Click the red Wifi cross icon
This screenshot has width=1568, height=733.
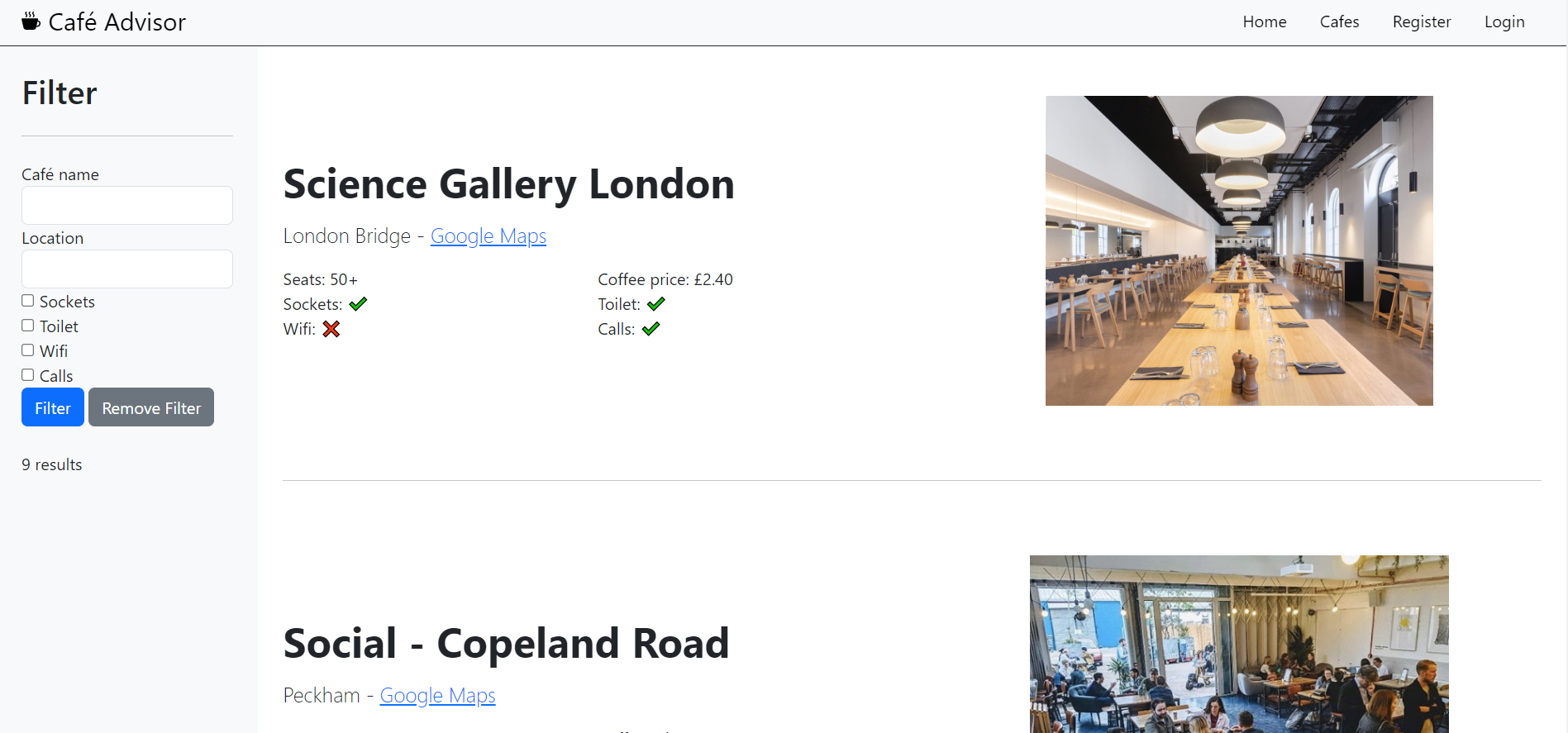tap(331, 329)
